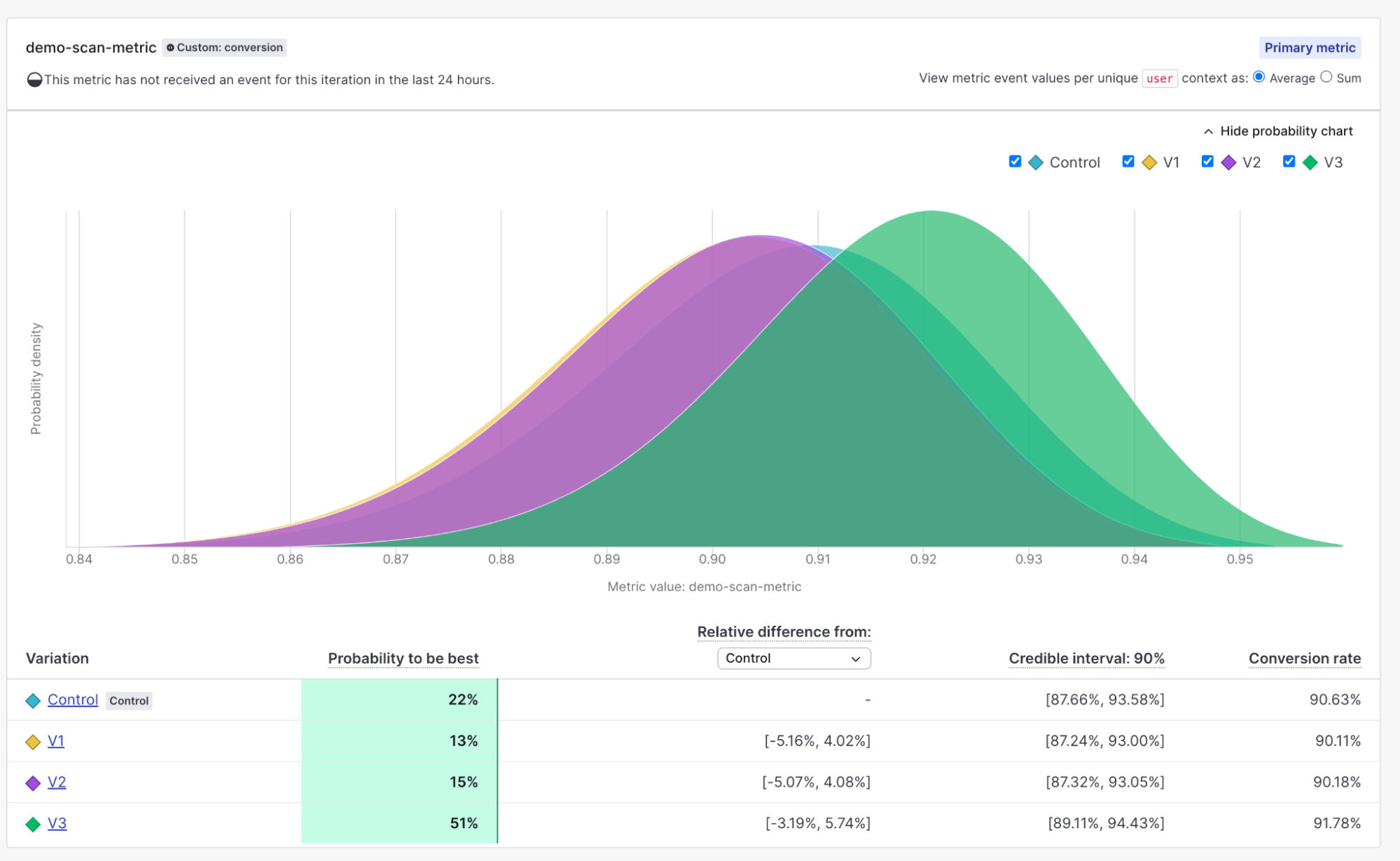Open the Control variation link
Screen dimensions: 1400x861
point(73,700)
